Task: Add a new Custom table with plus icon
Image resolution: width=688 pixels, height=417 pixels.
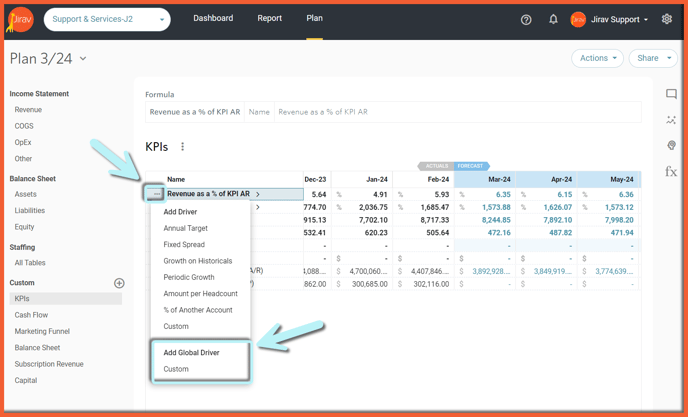Action: click(119, 283)
